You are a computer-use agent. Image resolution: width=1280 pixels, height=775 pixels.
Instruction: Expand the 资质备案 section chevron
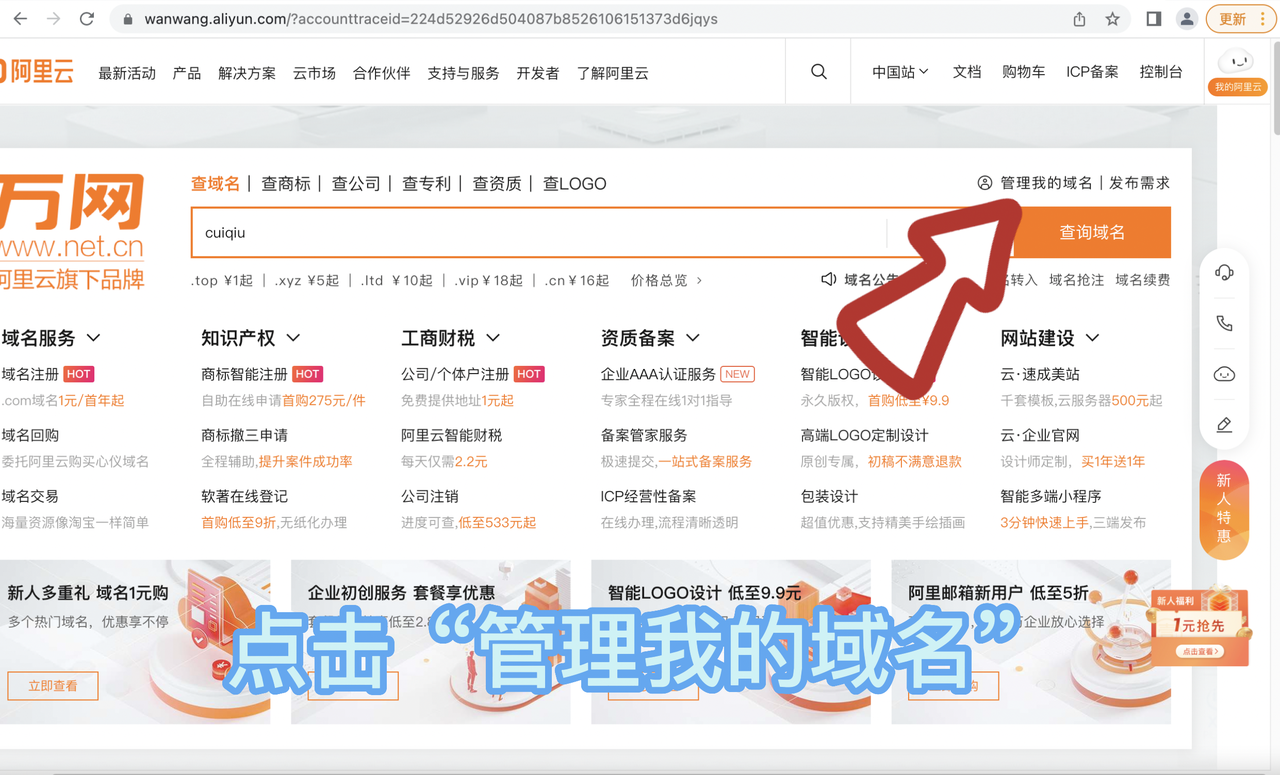click(693, 338)
